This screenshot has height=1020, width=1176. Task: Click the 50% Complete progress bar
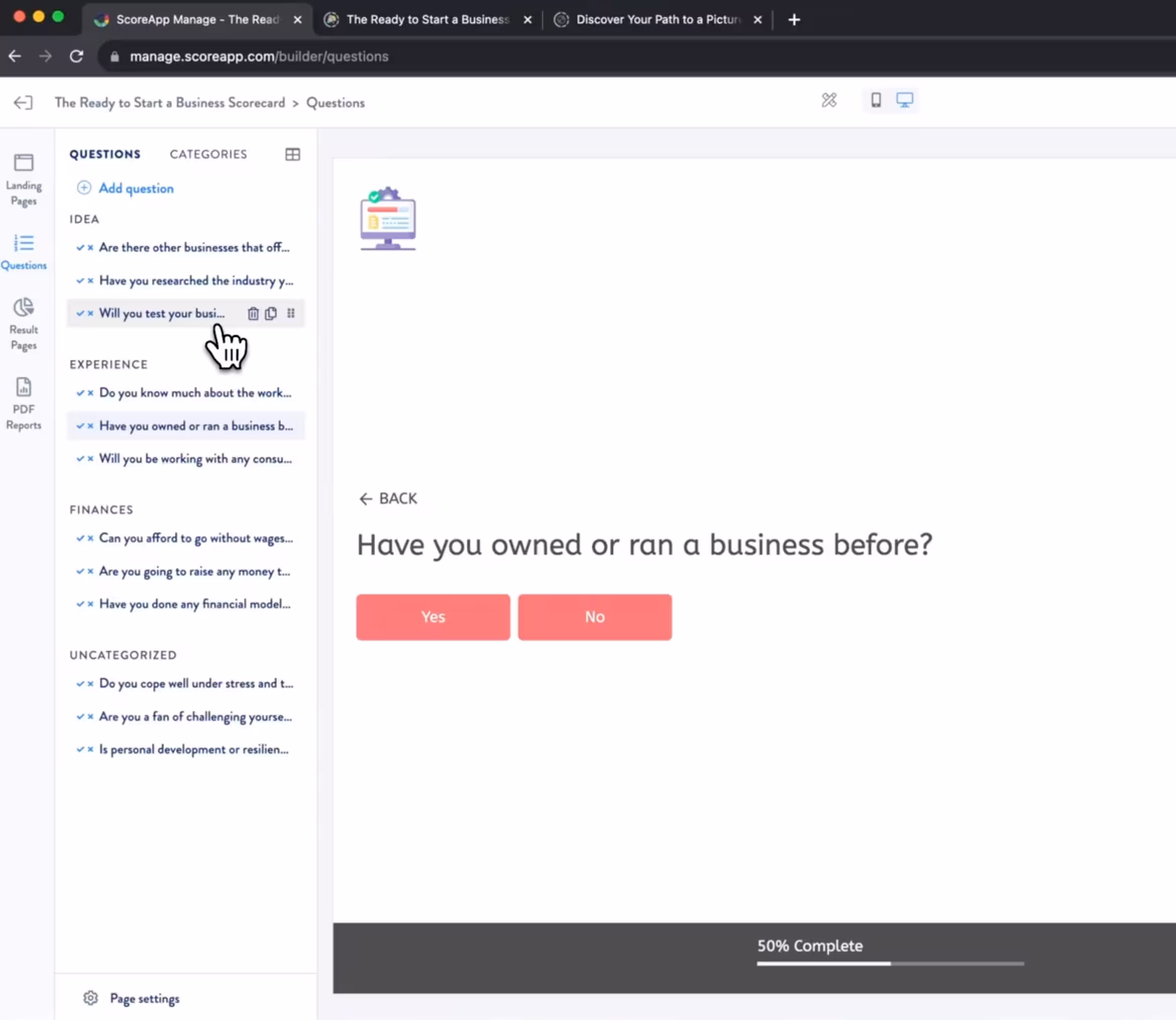(890, 963)
